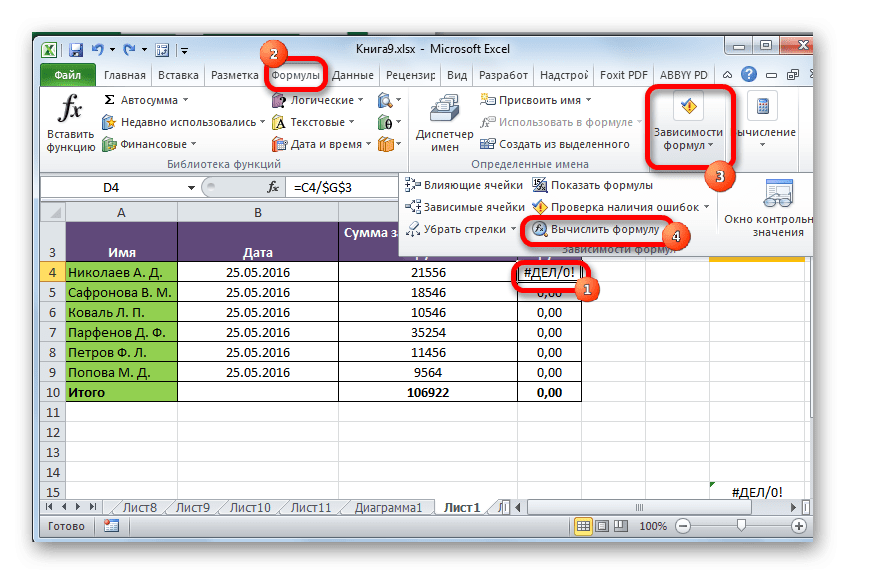Open Text (Текстовые) functions list
Screen dimensions: 870x574
[313, 122]
